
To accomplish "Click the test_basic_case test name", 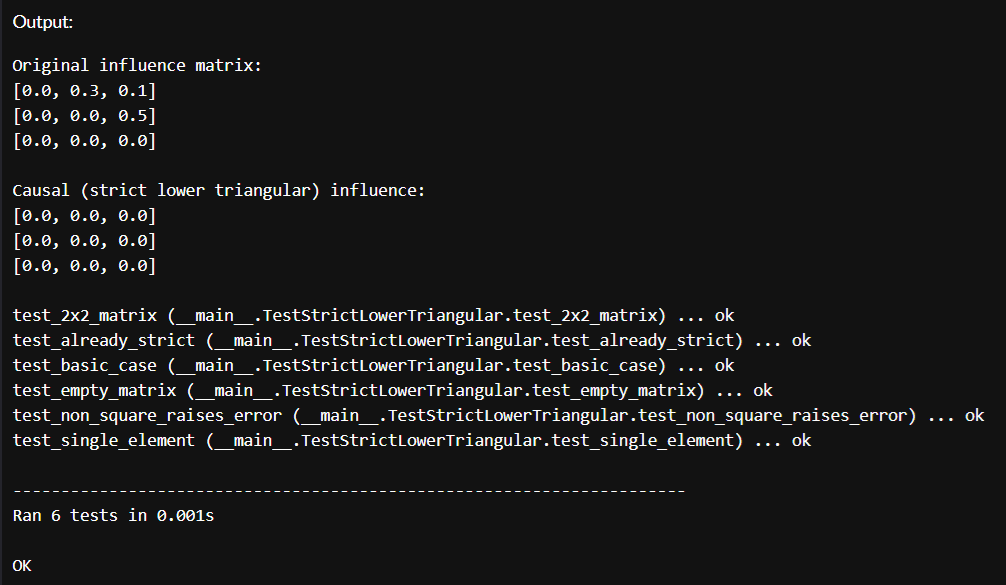I will tap(84, 365).
